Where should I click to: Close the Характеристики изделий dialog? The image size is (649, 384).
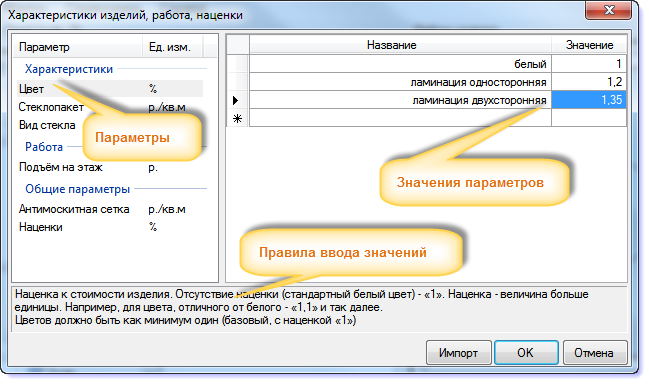(608, 10)
